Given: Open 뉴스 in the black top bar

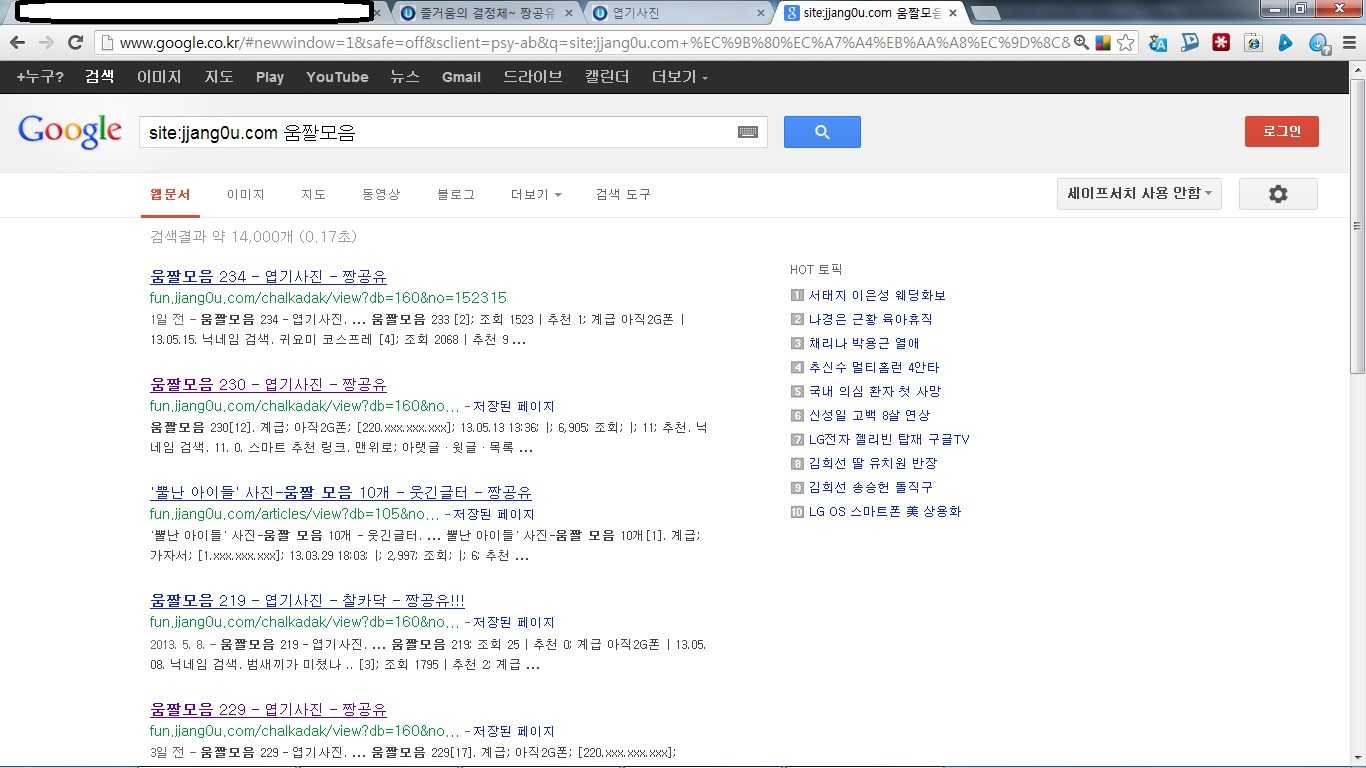Looking at the screenshot, I should [x=405, y=77].
